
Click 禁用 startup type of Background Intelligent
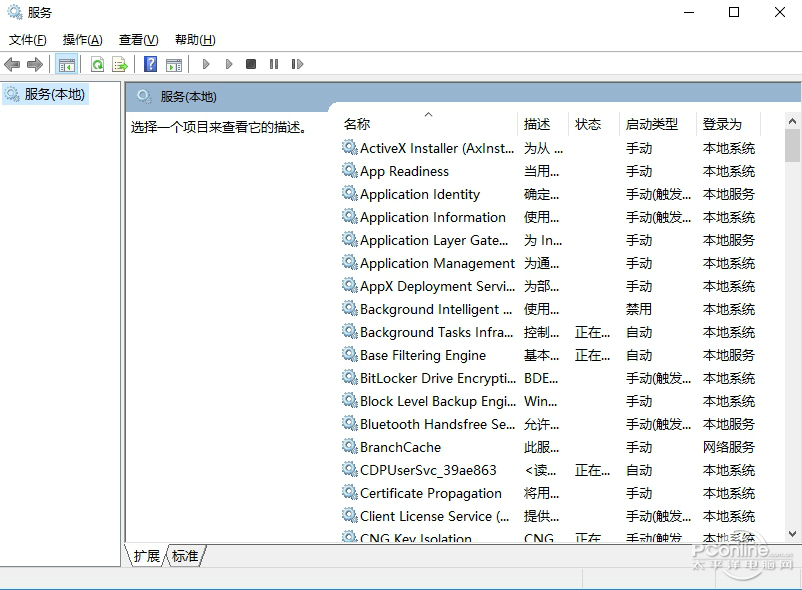pos(639,309)
